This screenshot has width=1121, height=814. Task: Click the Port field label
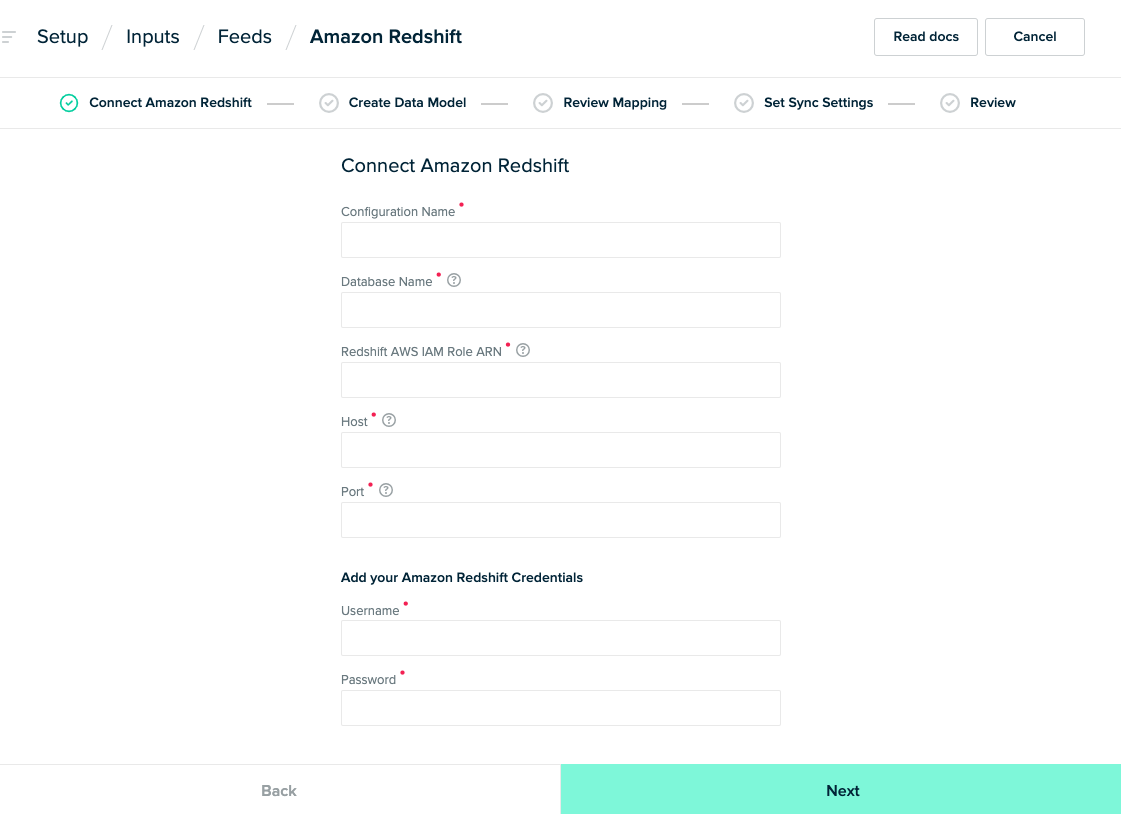[352, 492]
